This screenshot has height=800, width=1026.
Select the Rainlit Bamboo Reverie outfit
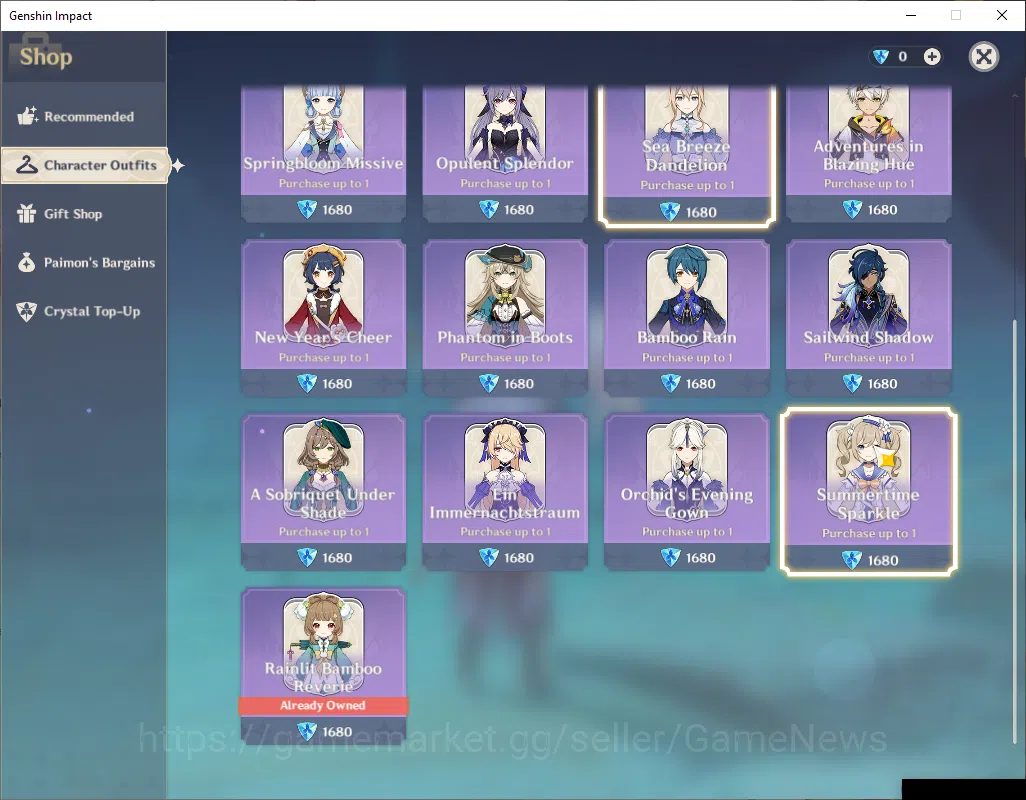pyautogui.click(x=323, y=666)
